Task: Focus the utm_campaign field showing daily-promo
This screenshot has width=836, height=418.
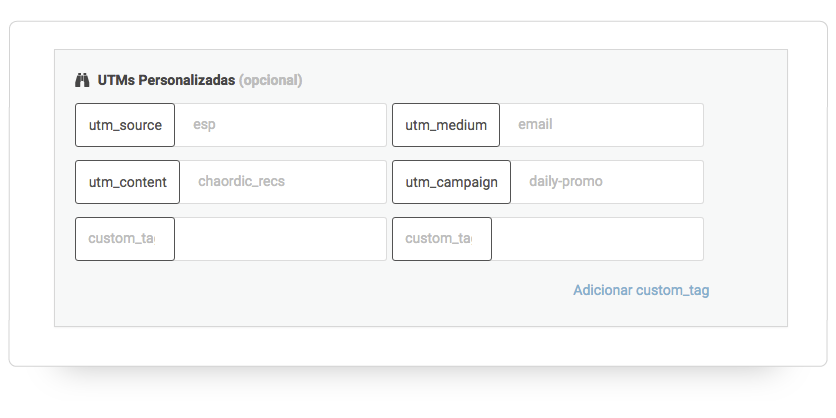Action: 607,182
